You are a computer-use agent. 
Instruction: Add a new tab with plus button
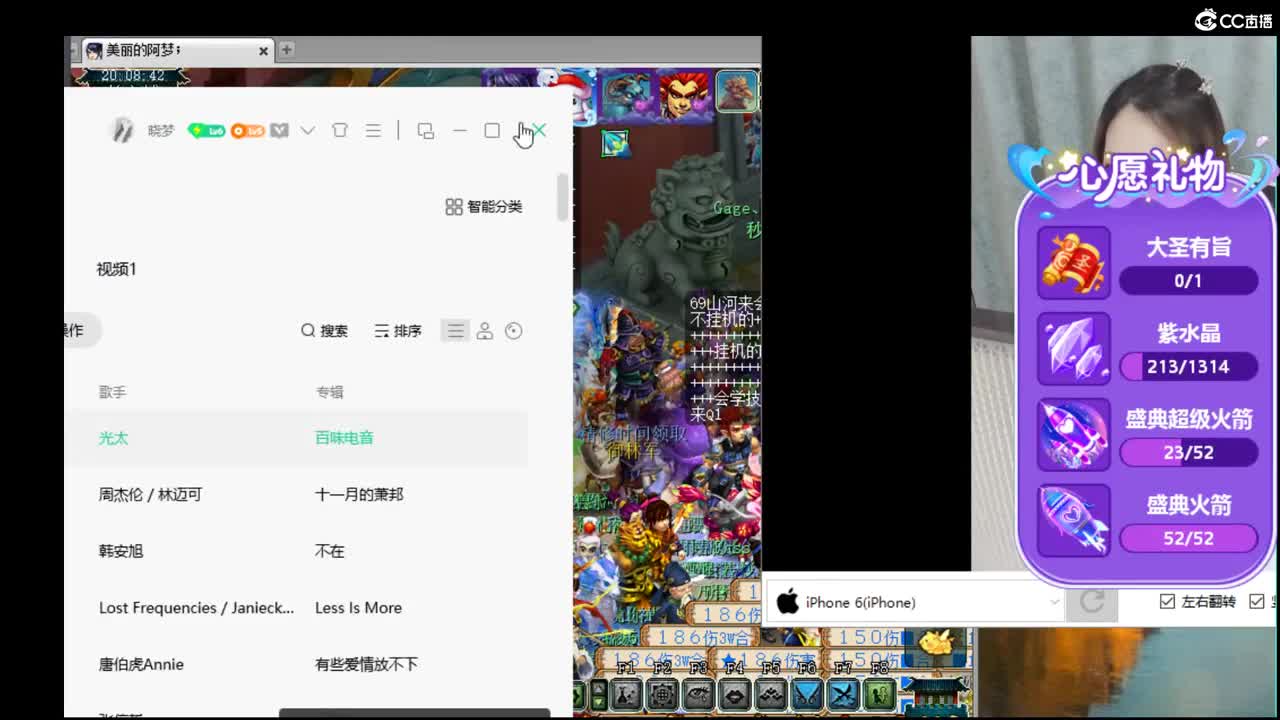point(286,49)
